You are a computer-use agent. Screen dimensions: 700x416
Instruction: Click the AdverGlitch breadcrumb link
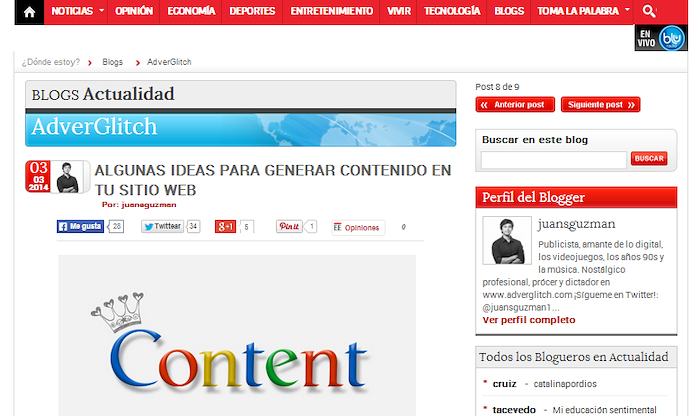(x=169, y=62)
